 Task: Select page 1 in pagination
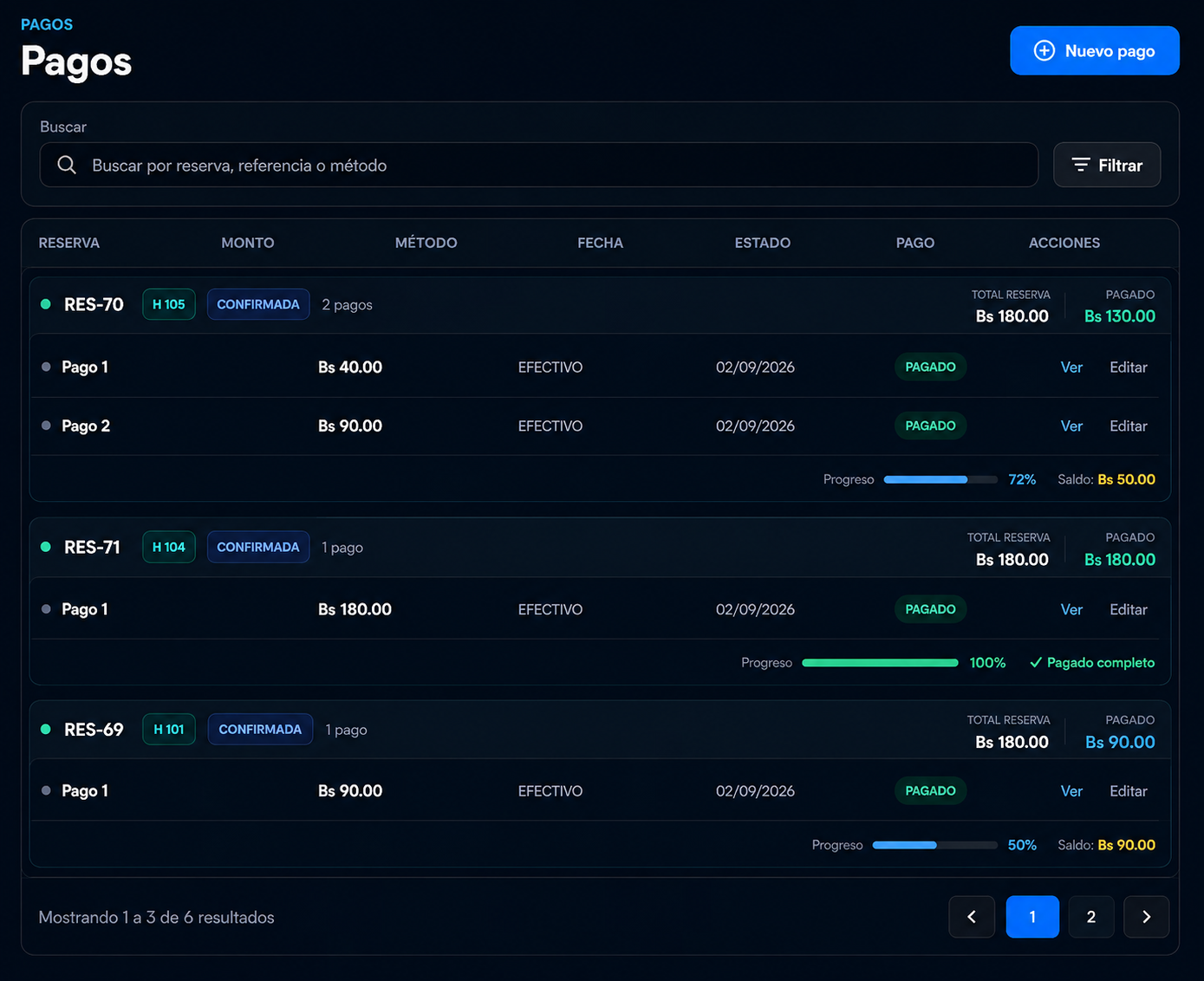pos(1032,917)
